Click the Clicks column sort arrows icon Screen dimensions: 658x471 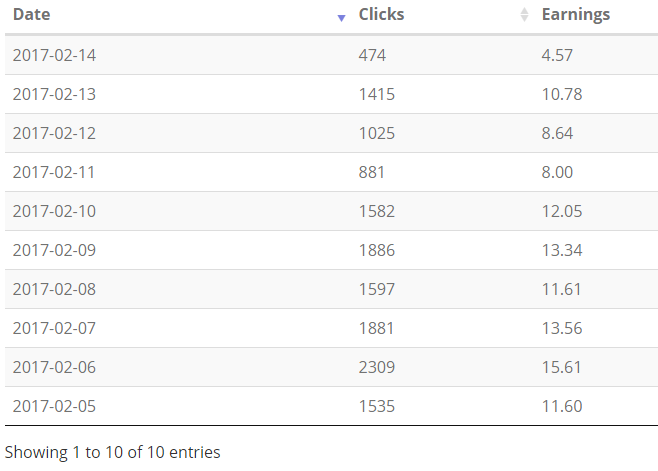[524, 15]
